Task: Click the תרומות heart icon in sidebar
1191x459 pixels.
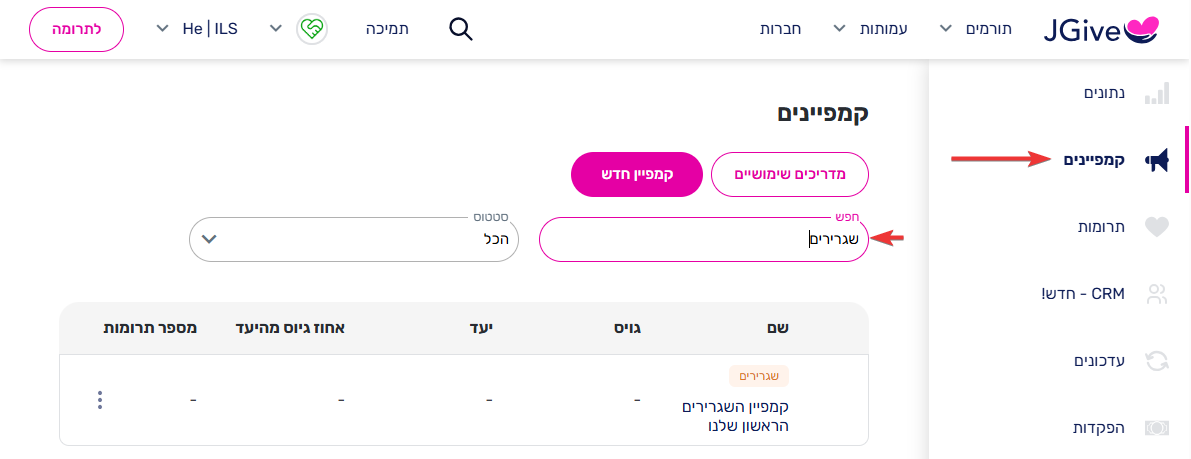Action: click(x=1156, y=227)
